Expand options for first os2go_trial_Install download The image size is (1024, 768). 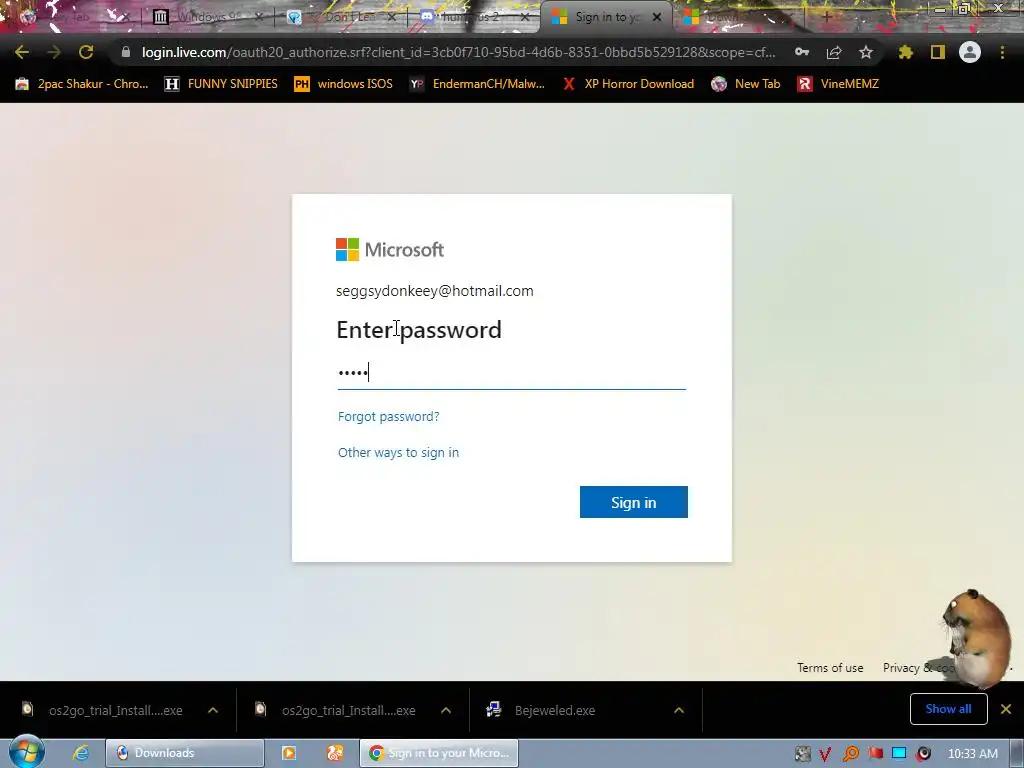[x=213, y=710]
